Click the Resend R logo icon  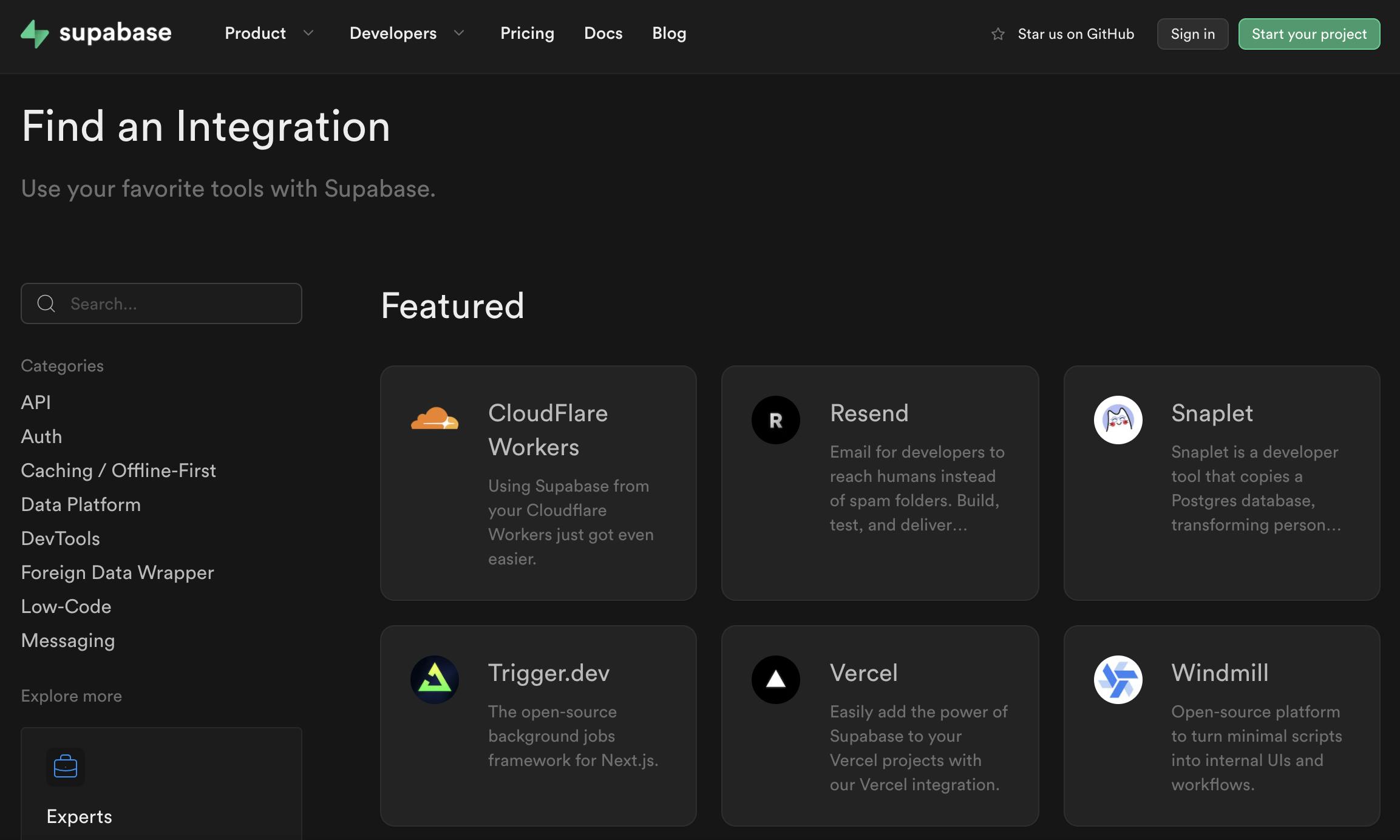coord(775,420)
